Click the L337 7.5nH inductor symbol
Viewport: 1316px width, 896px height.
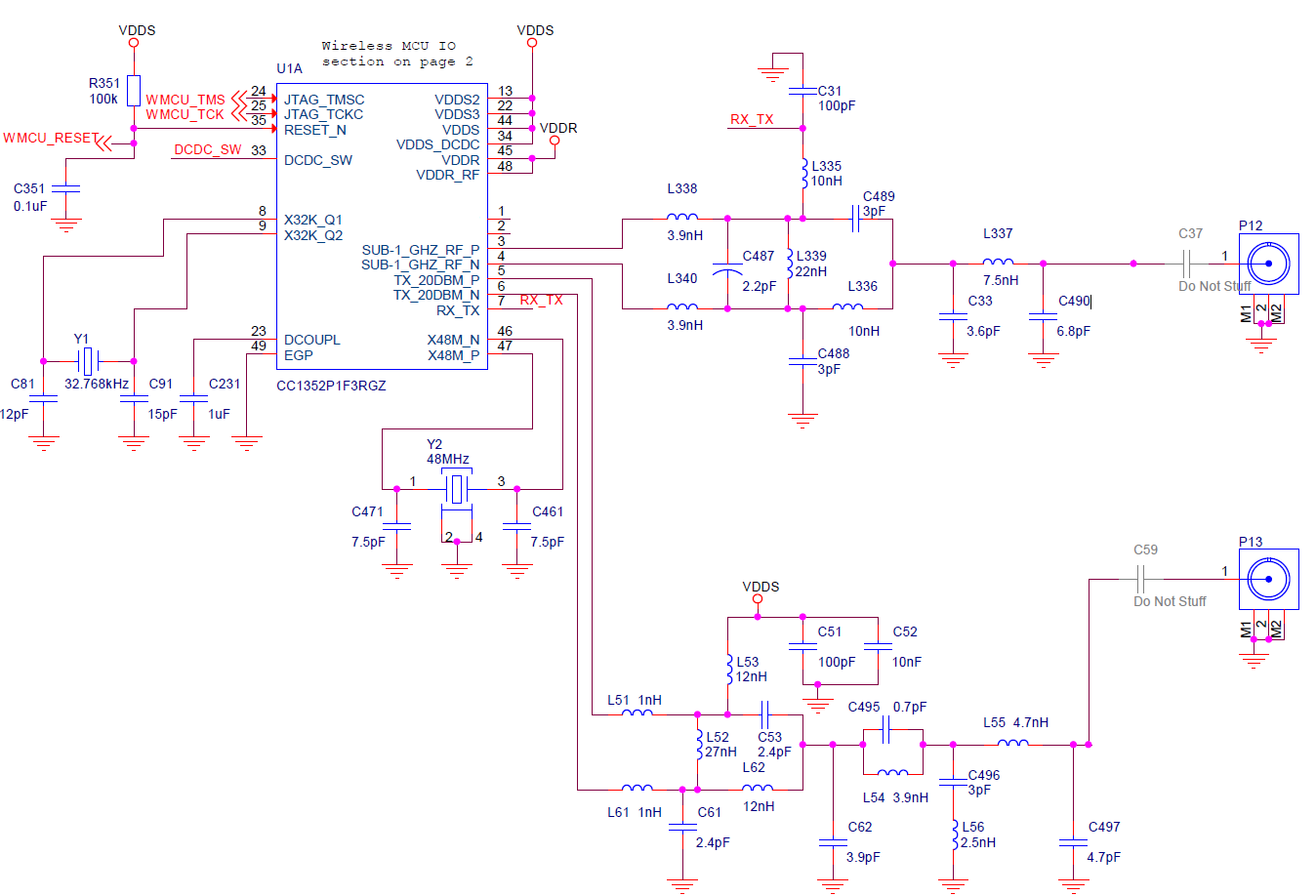(x=998, y=262)
